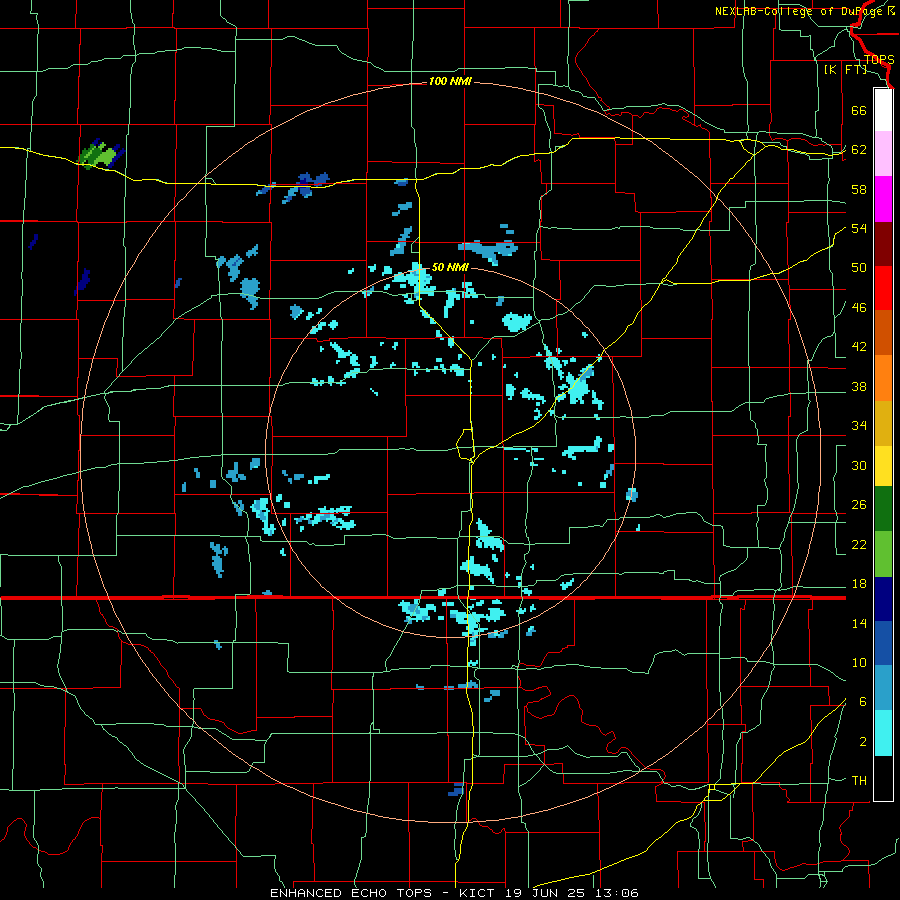Click the legend value '22'
Screen dimensions: 900x900
click(859, 545)
